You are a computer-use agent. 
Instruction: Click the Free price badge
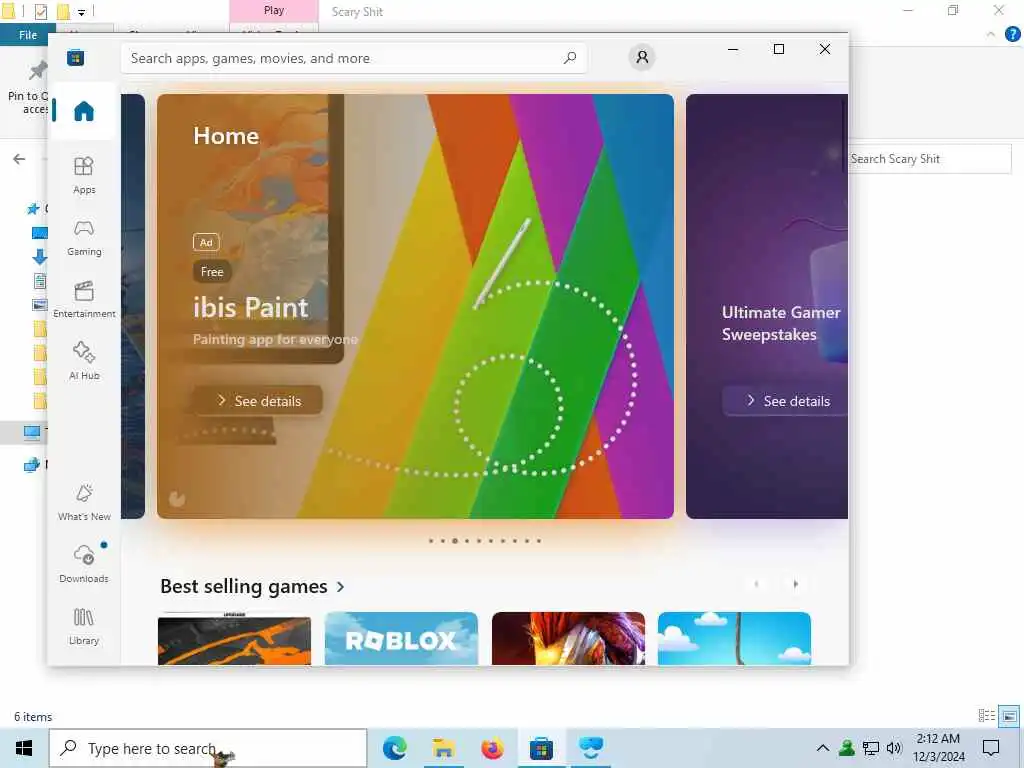(x=212, y=272)
